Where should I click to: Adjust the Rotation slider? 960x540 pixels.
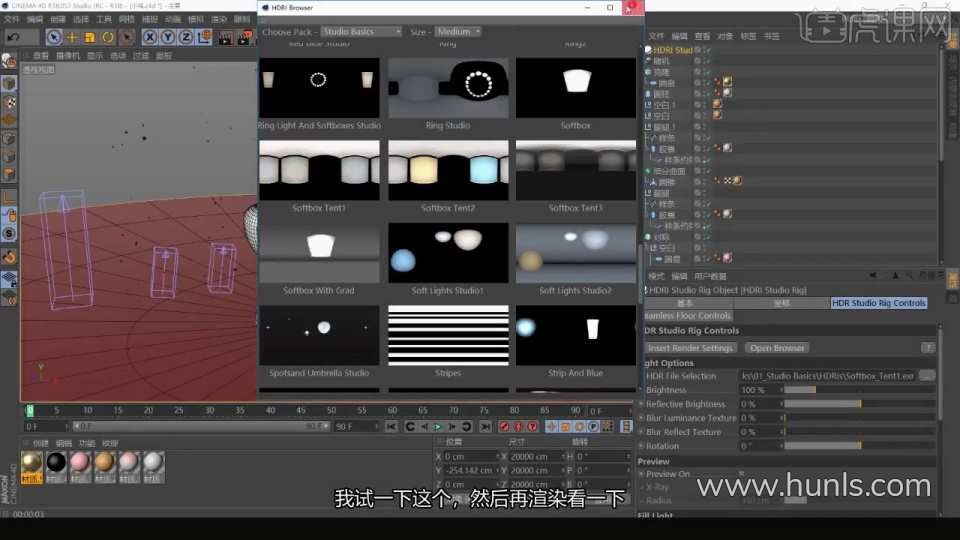pos(860,446)
